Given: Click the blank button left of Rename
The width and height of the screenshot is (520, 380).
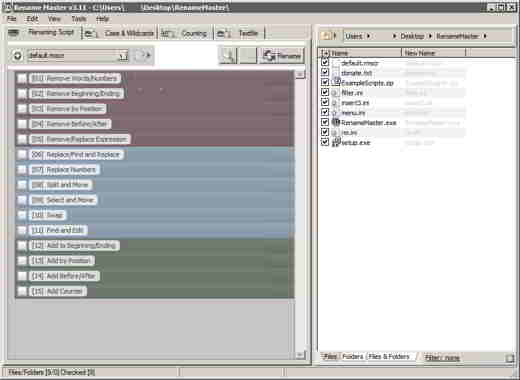Looking at the screenshot, I should (x=248, y=55).
